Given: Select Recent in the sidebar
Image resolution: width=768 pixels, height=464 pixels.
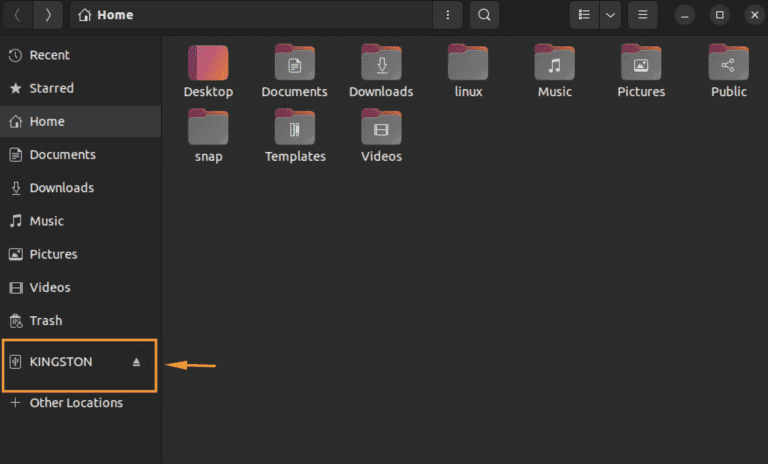Looking at the screenshot, I should tap(49, 55).
